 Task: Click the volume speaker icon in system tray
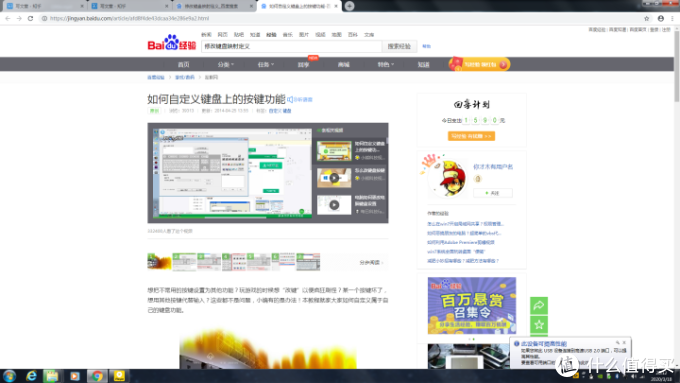[634, 376]
